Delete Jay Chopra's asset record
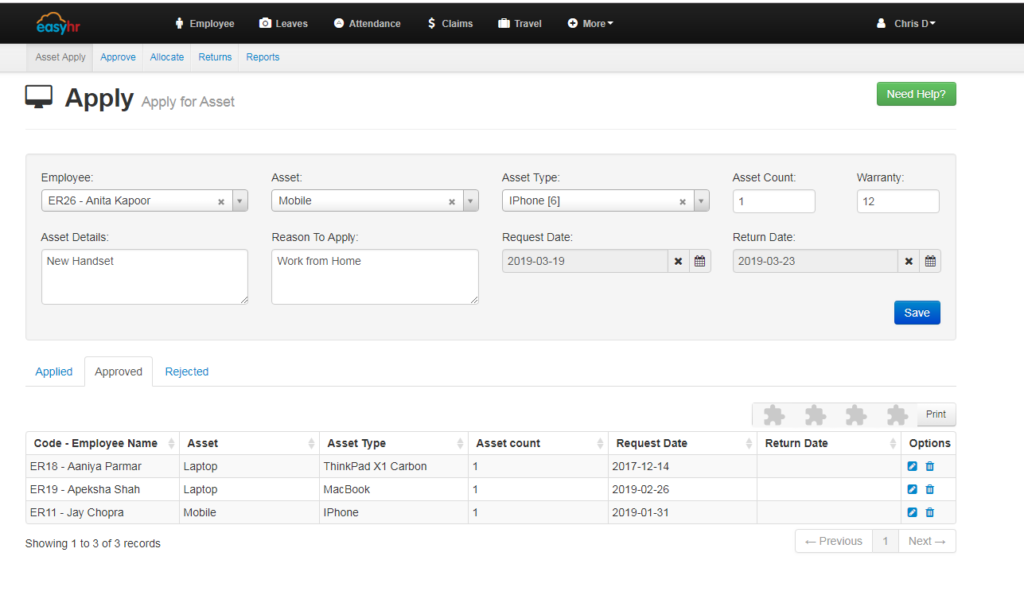Image resolution: width=1024 pixels, height=599 pixels. pyautogui.click(x=931, y=512)
